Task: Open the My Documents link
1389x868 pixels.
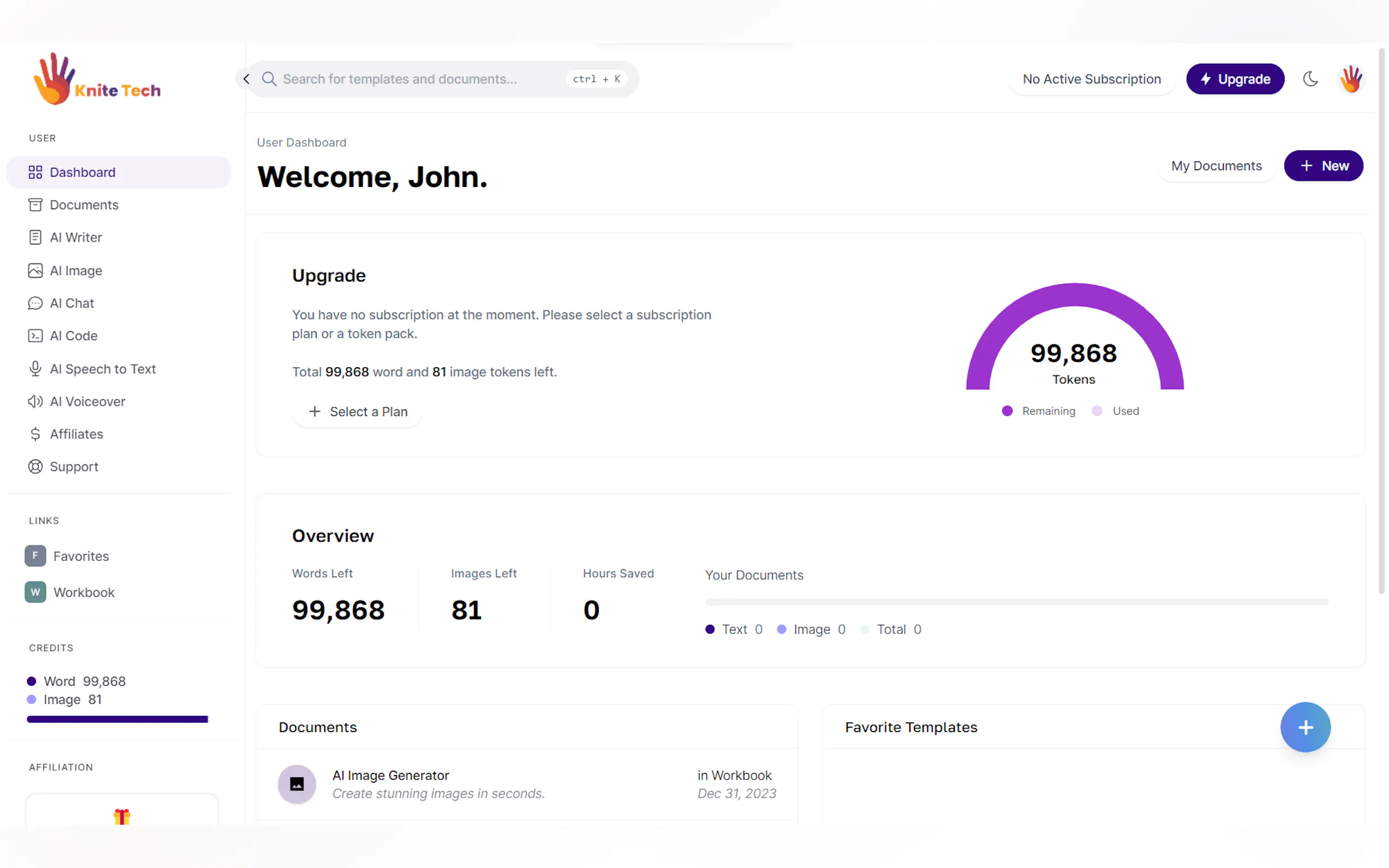Action: click(1216, 166)
